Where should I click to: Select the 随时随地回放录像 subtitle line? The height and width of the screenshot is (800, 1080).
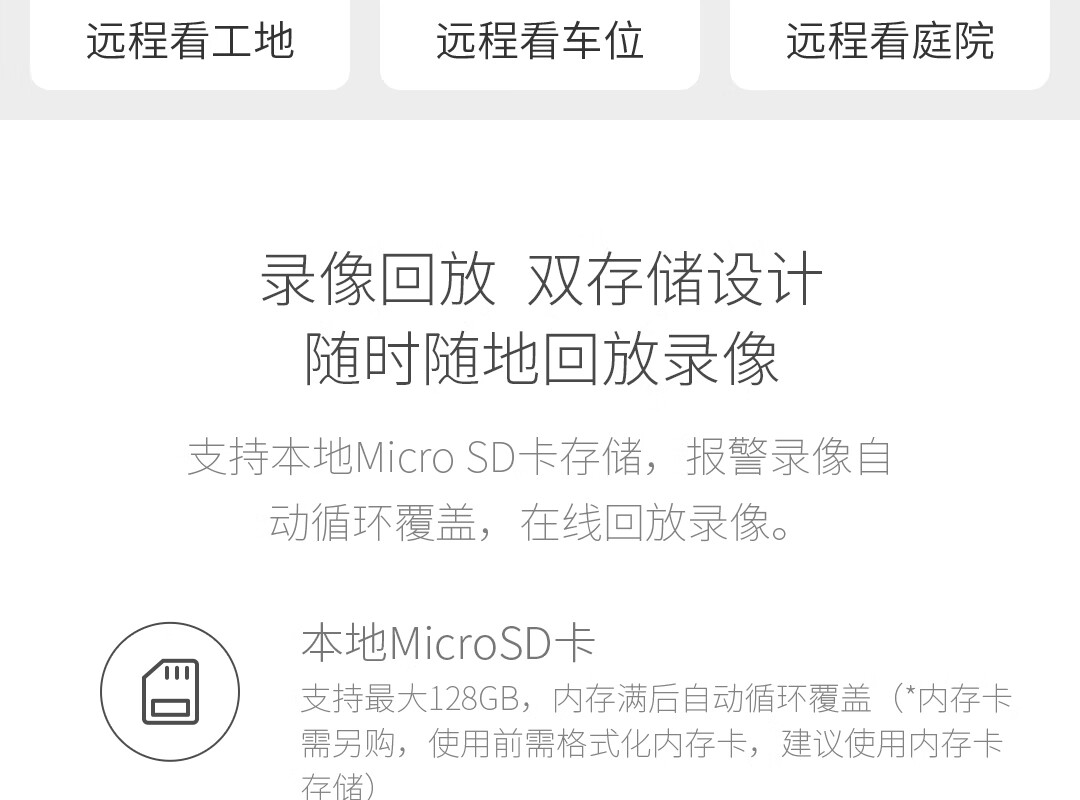[541, 358]
